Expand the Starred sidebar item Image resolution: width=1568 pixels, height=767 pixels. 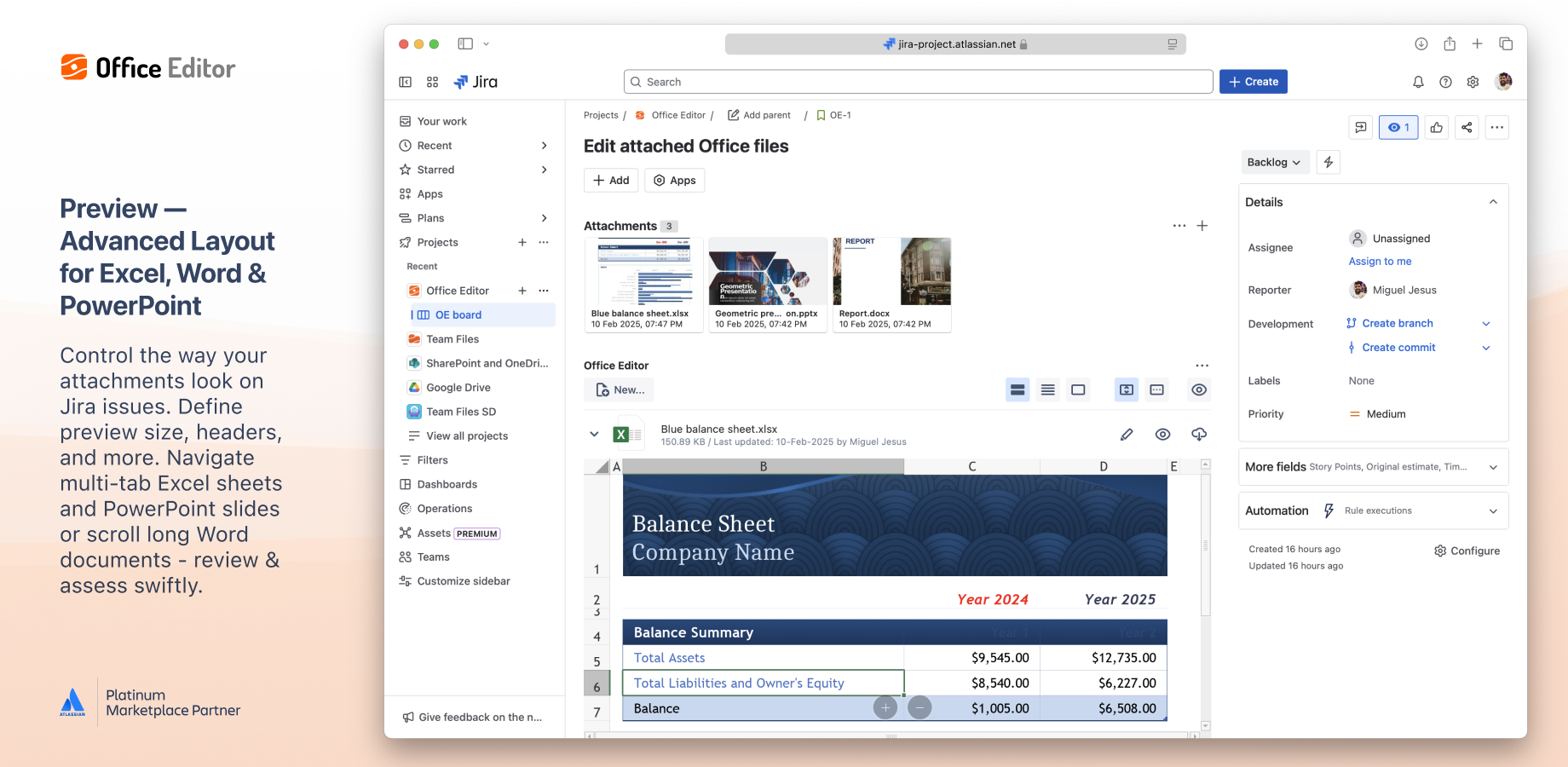coord(544,170)
